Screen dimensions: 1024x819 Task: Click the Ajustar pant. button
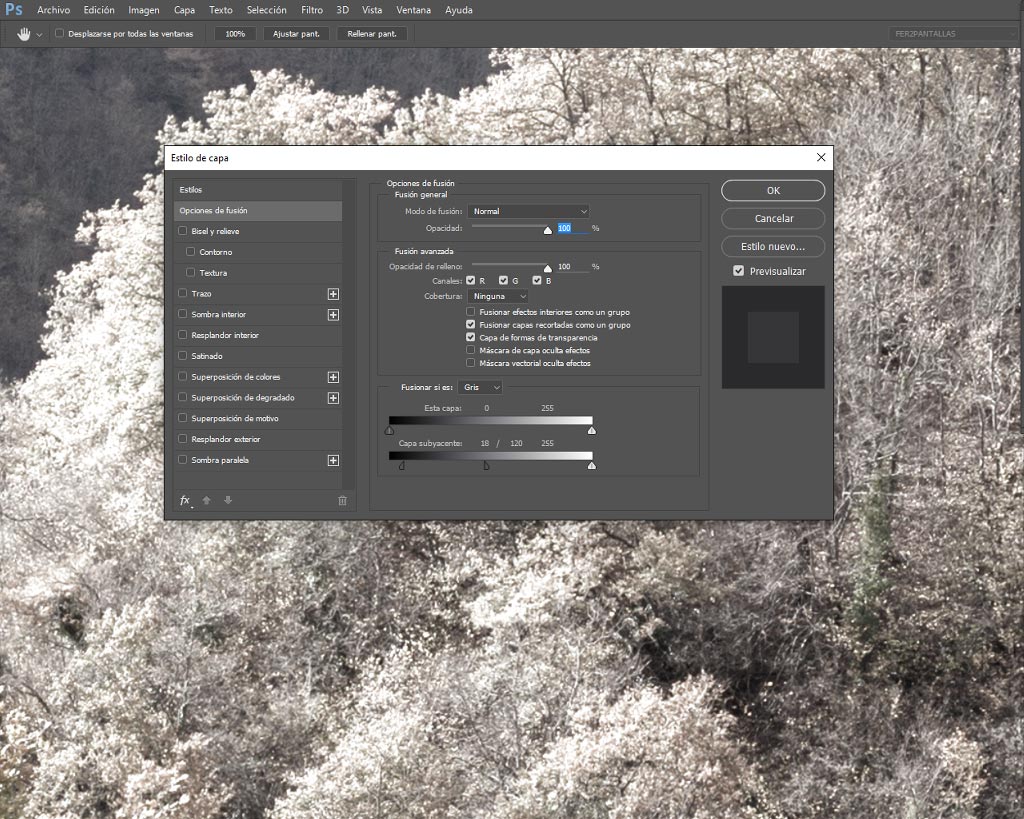click(x=296, y=34)
